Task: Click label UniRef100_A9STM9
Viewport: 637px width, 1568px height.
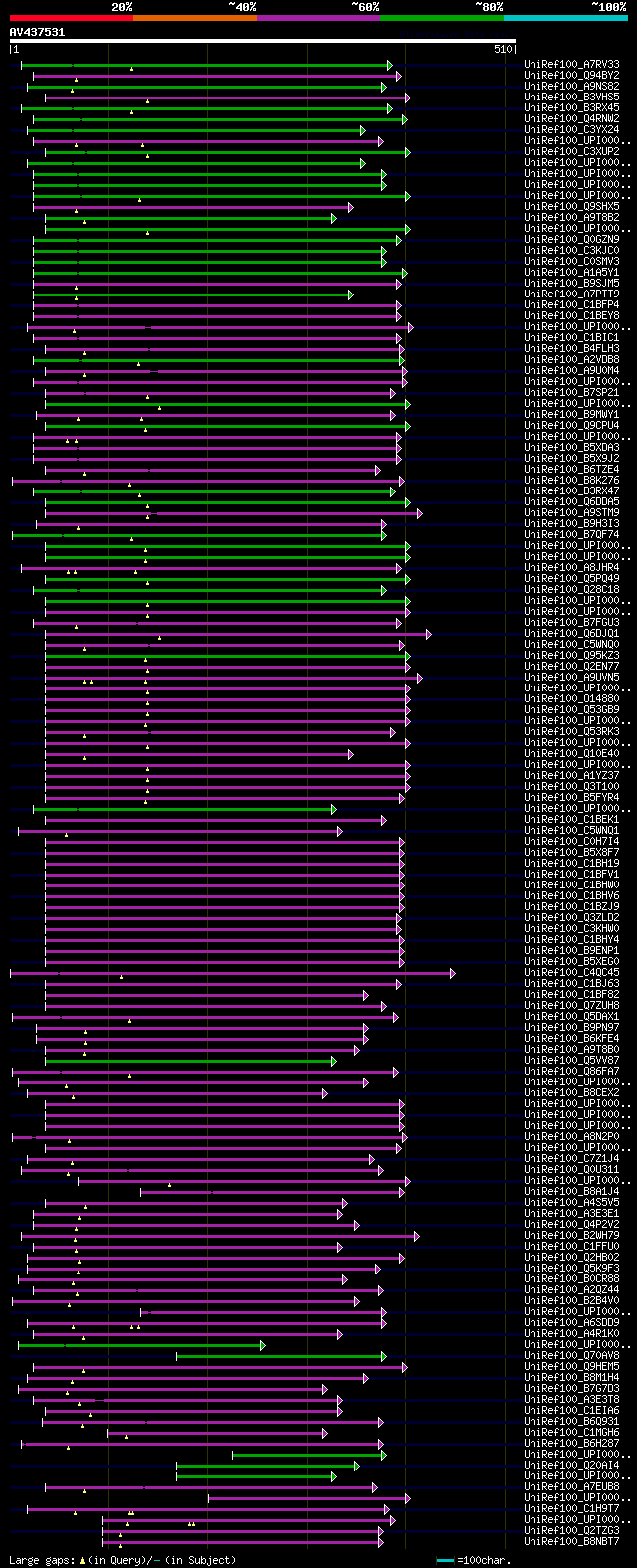Action: pyautogui.click(x=571, y=513)
